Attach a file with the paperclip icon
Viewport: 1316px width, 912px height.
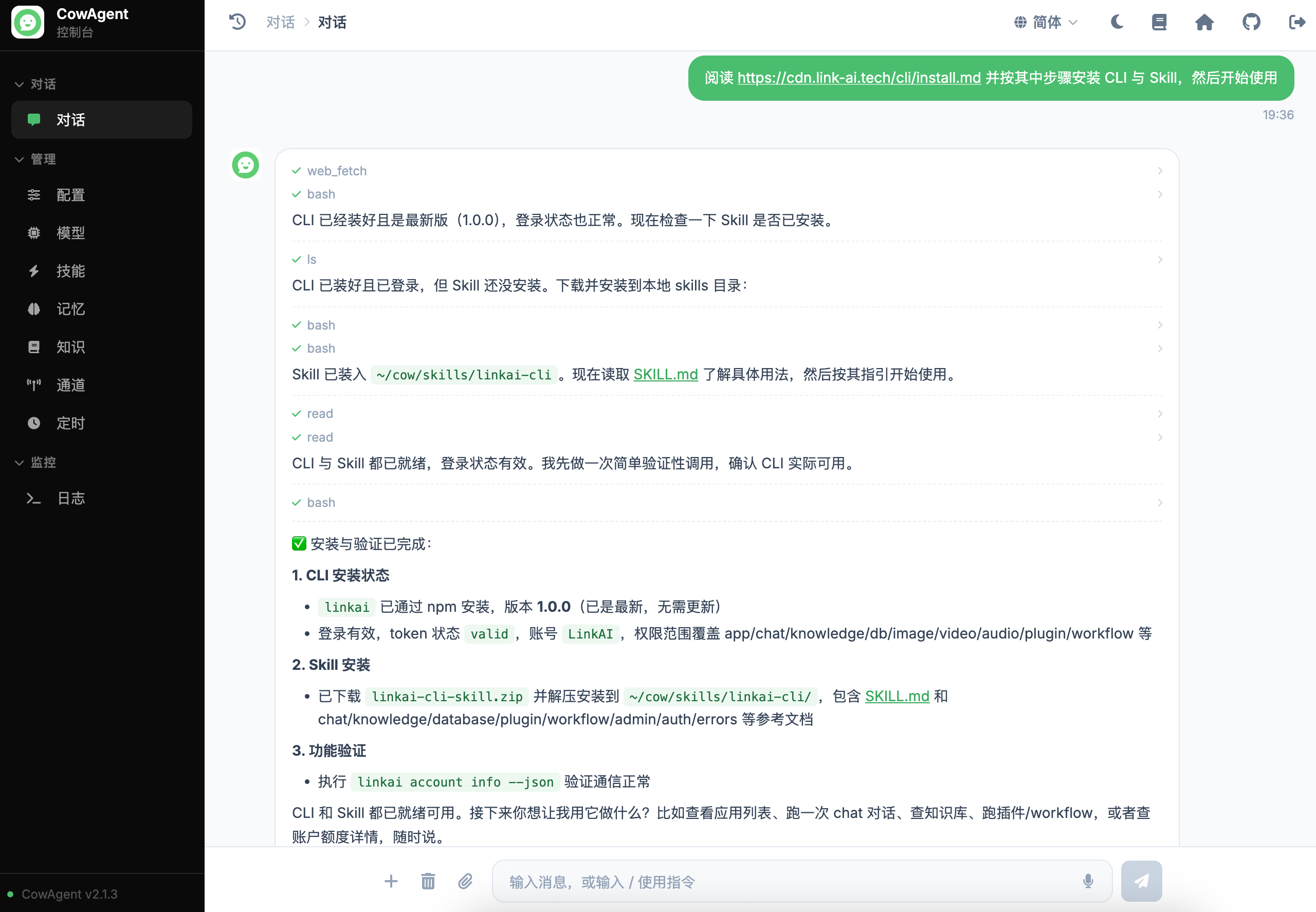click(x=465, y=881)
